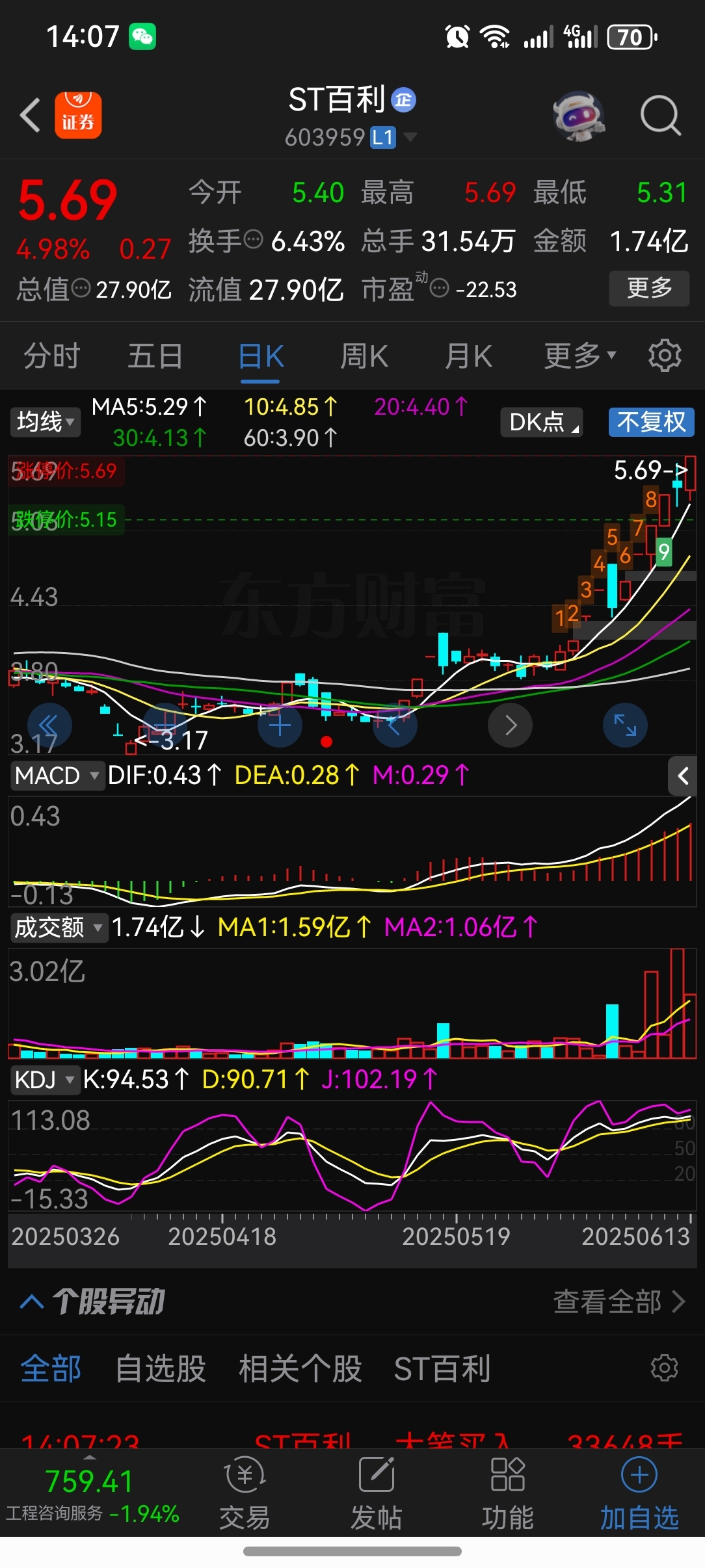This screenshot has width=705, height=1568.
Task: Tap the red dot marker below chart
Action: tap(326, 742)
